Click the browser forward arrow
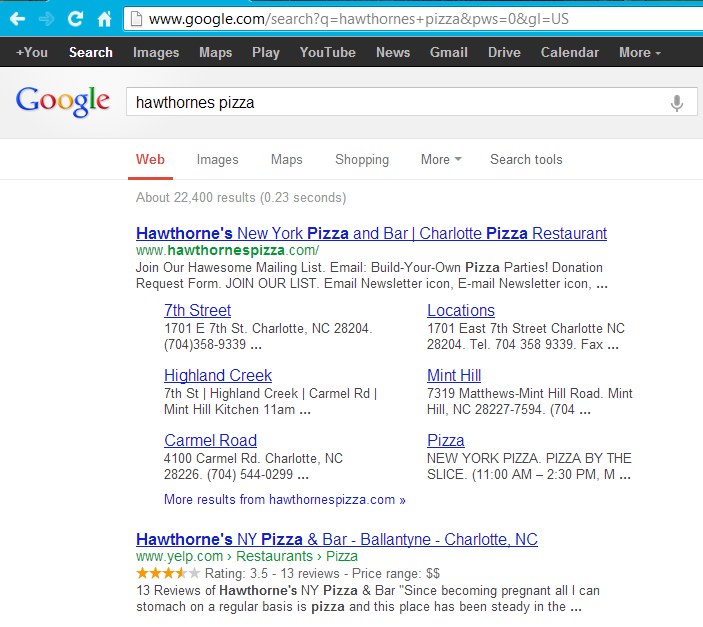Viewport: 703px width, 627px height. (46, 19)
